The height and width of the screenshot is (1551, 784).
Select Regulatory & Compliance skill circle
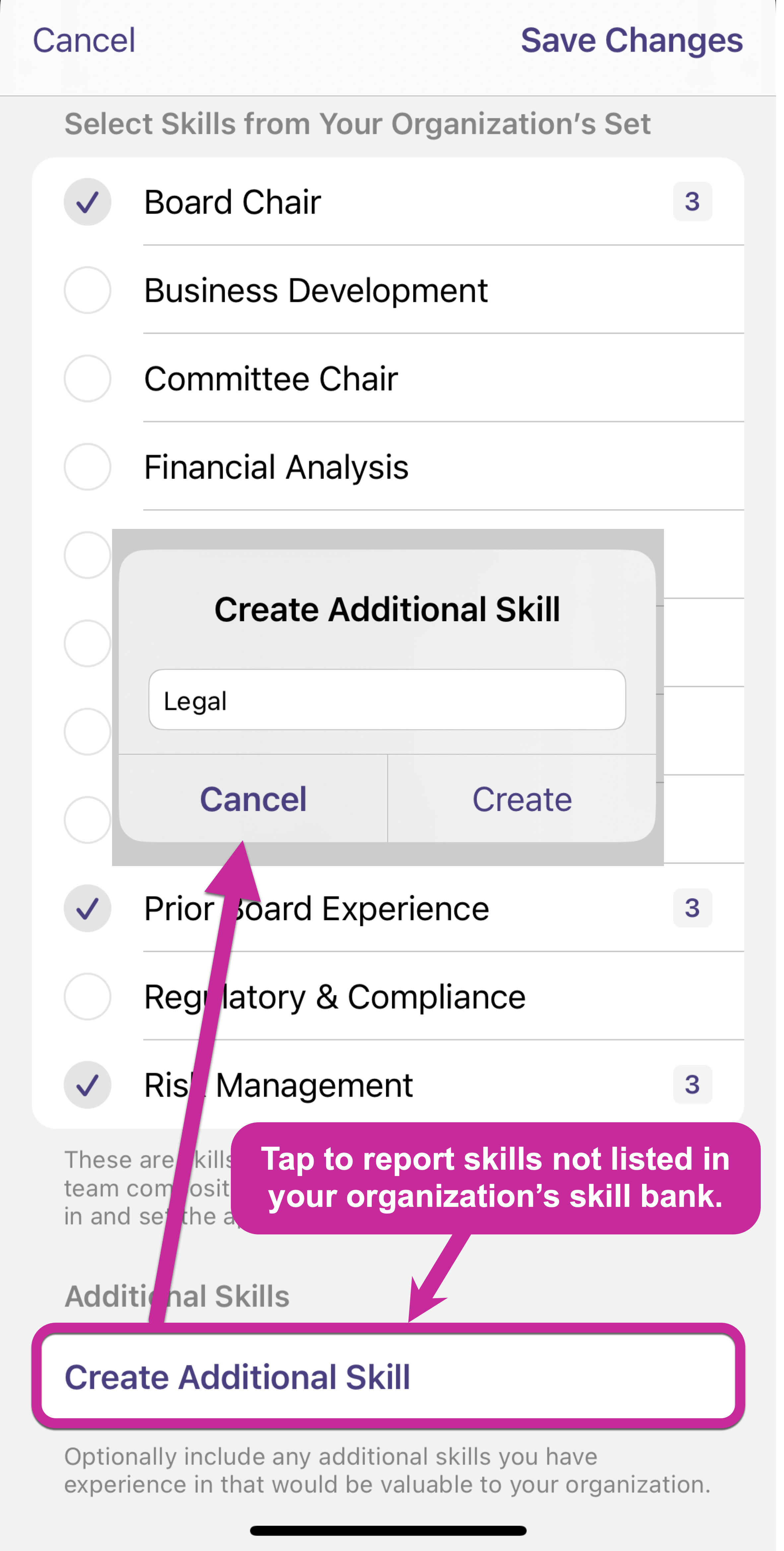[x=87, y=997]
